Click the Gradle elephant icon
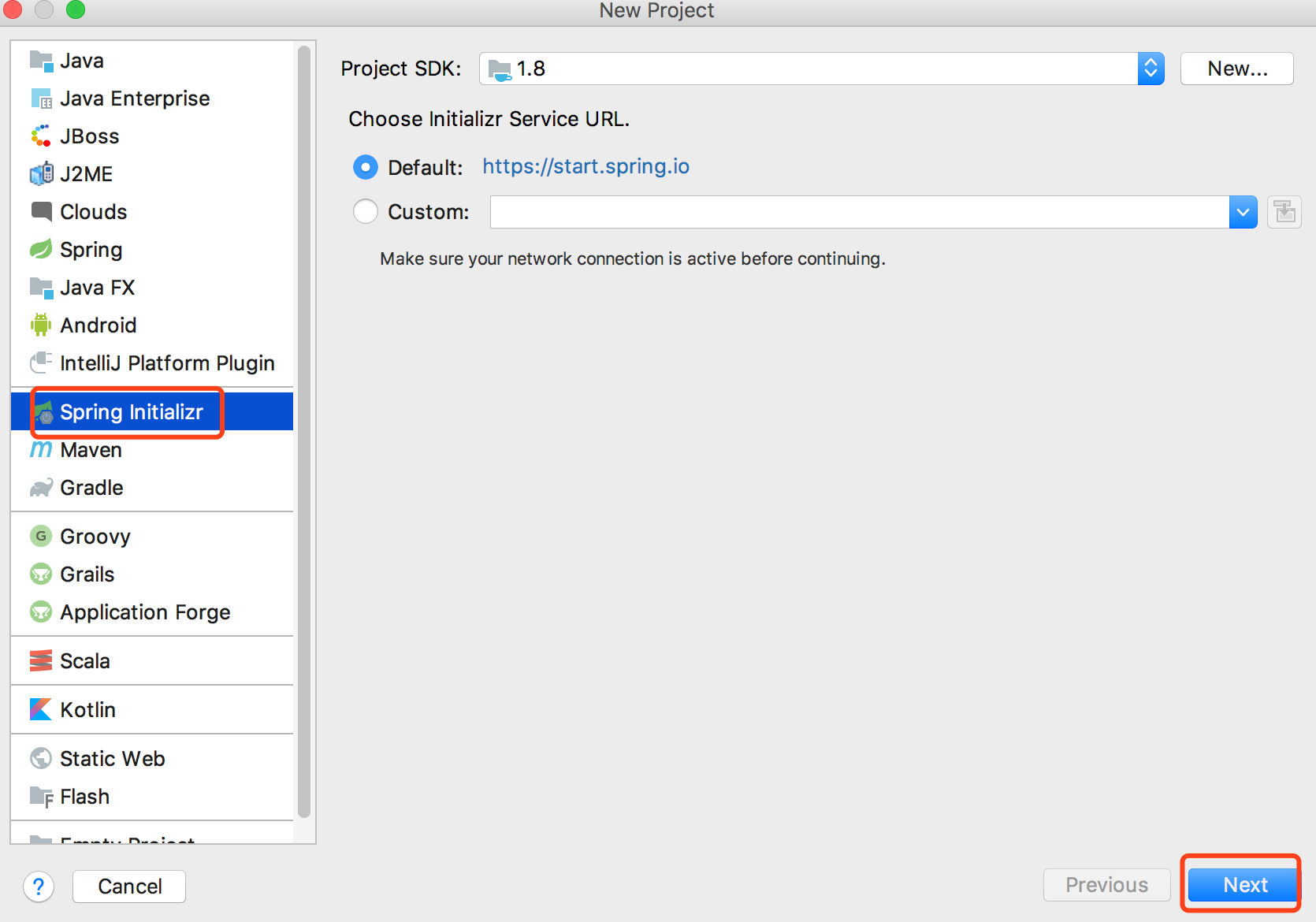This screenshot has width=1316, height=922. (41, 488)
